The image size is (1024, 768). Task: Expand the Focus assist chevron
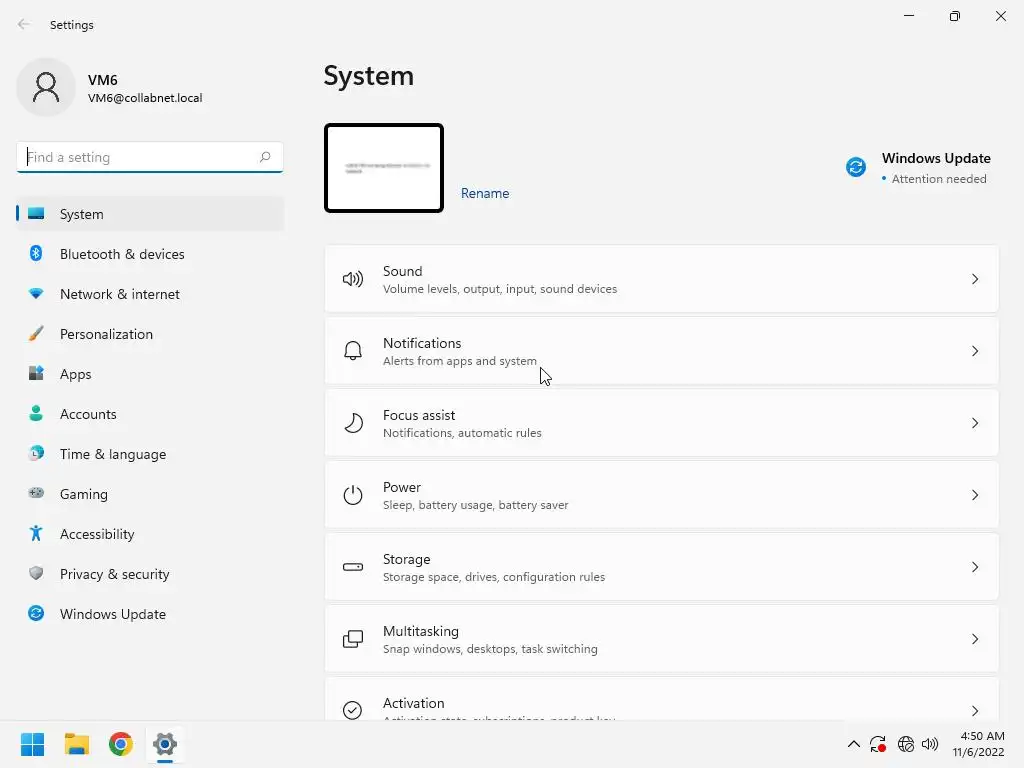pyautogui.click(x=974, y=423)
